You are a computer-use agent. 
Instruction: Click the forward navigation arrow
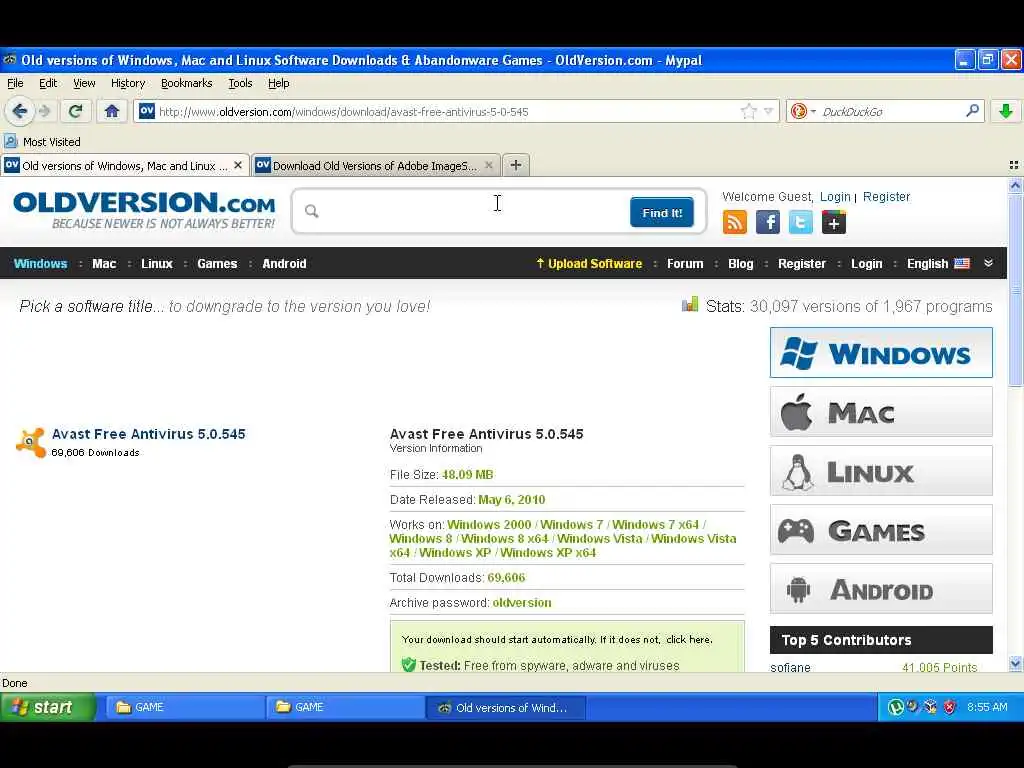coord(44,111)
